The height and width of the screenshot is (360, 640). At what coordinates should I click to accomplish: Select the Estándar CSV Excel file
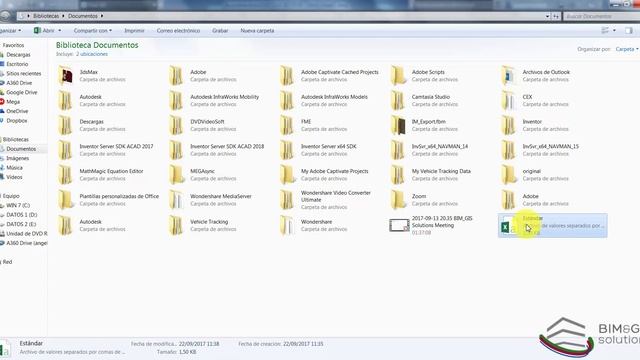553,225
